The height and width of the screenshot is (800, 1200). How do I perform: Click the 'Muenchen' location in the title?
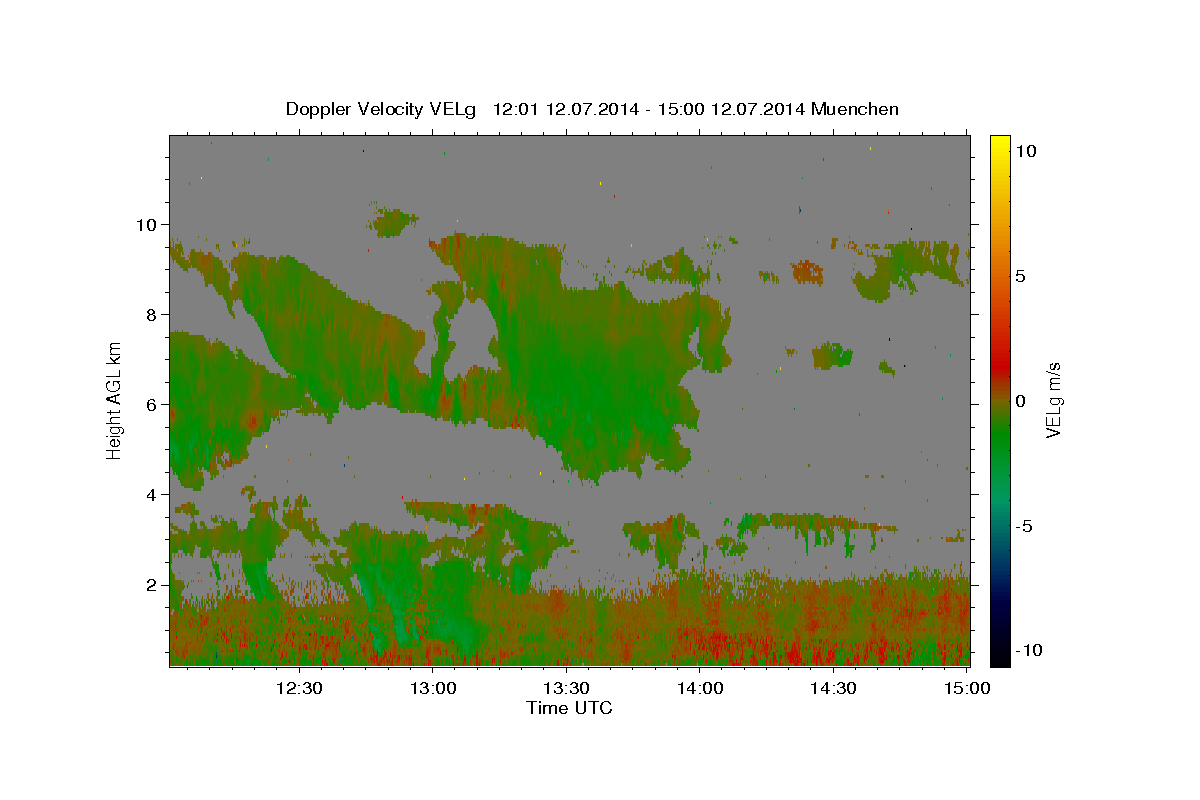(x=855, y=109)
